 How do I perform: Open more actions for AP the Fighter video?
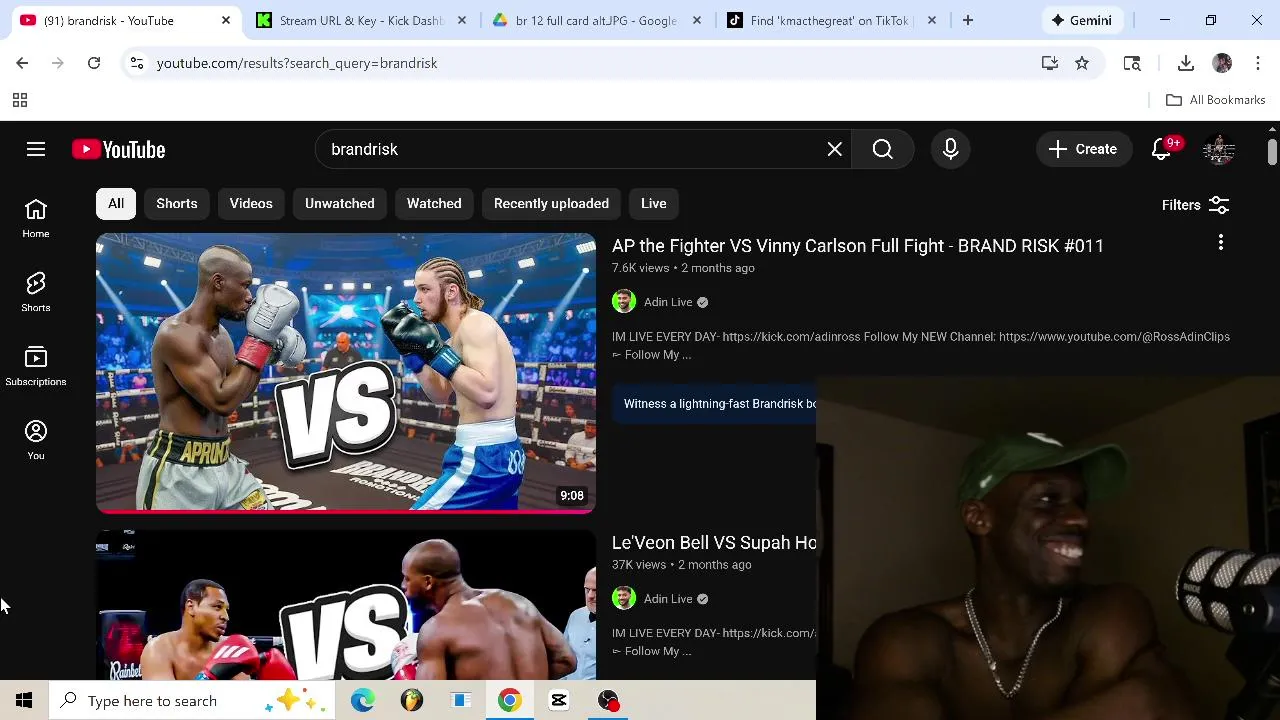click(x=1220, y=243)
